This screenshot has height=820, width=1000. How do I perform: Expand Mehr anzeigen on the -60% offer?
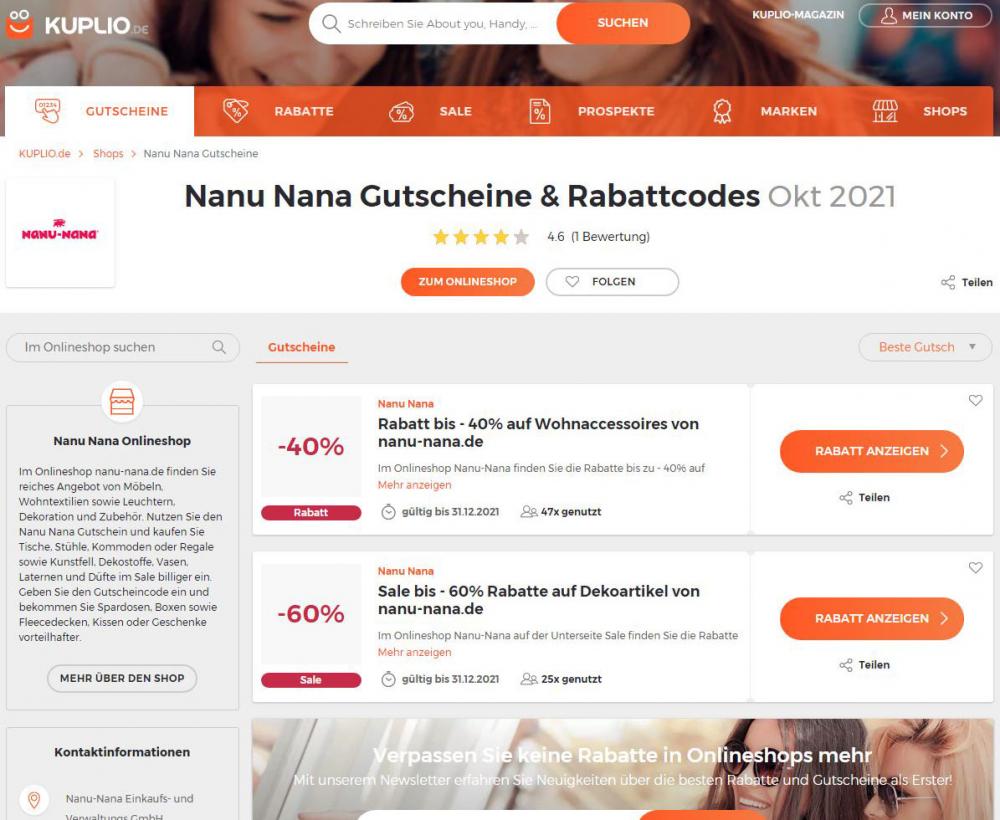point(414,652)
